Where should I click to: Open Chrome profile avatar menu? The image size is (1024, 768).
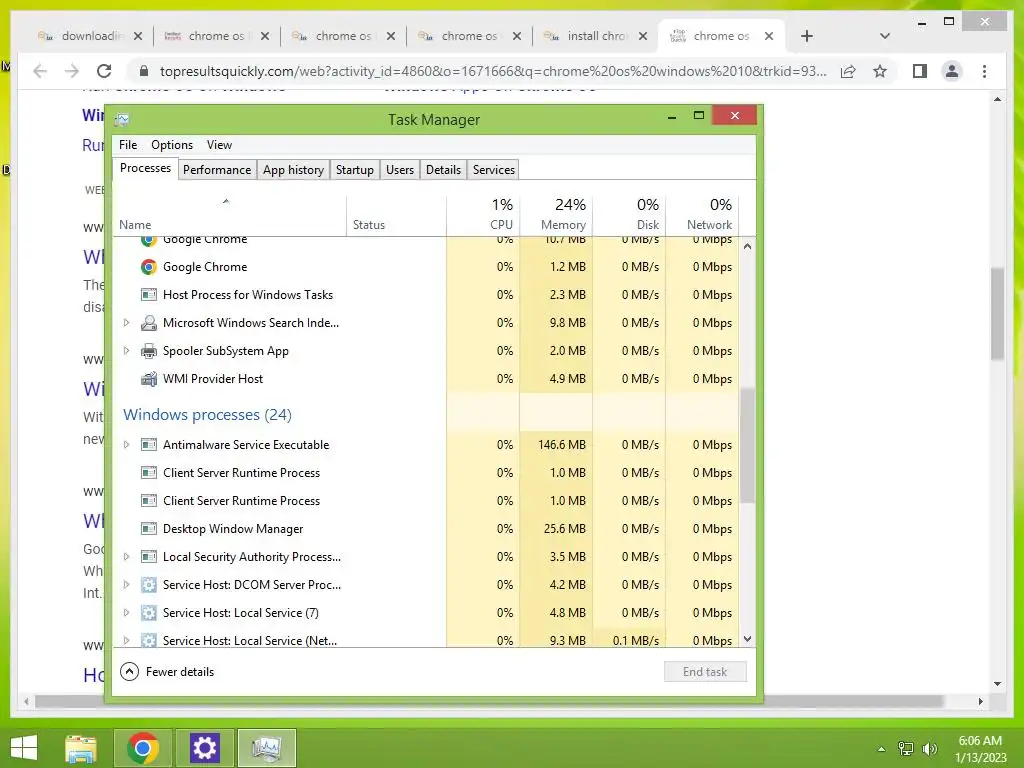click(952, 71)
